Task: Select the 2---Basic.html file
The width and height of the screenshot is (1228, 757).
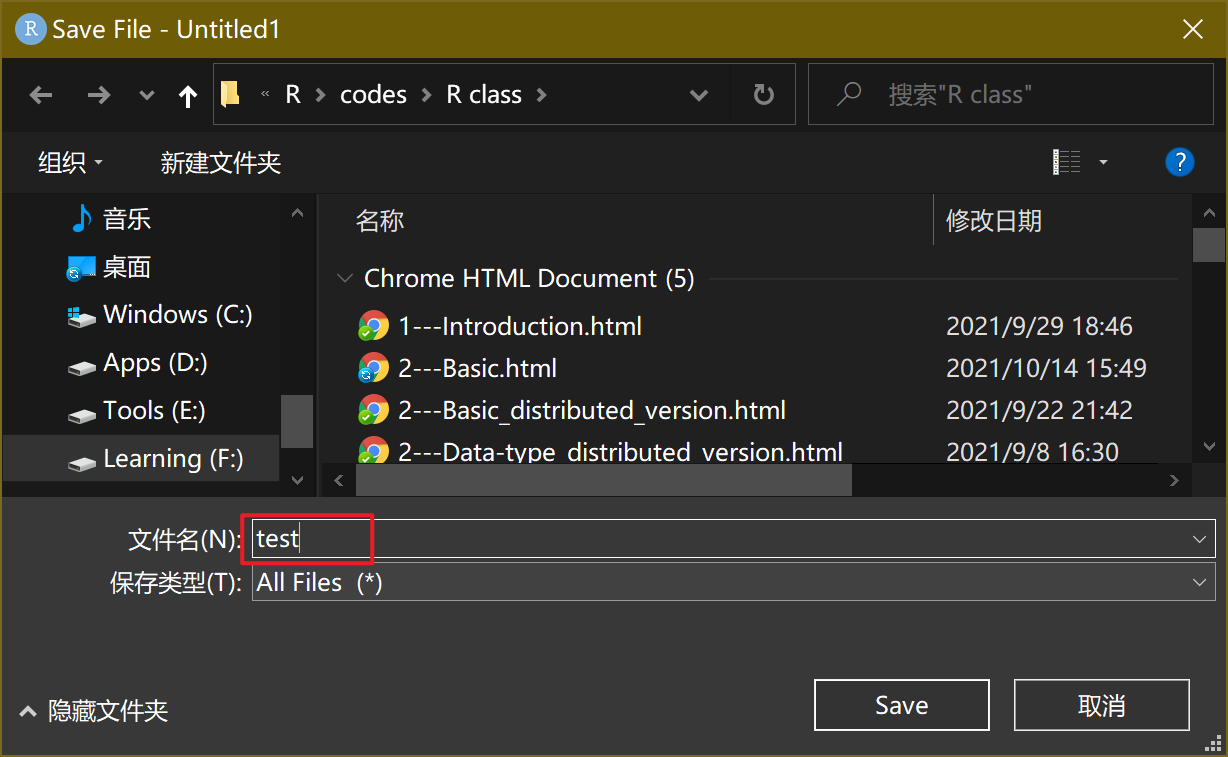Action: tap(477, 368)
